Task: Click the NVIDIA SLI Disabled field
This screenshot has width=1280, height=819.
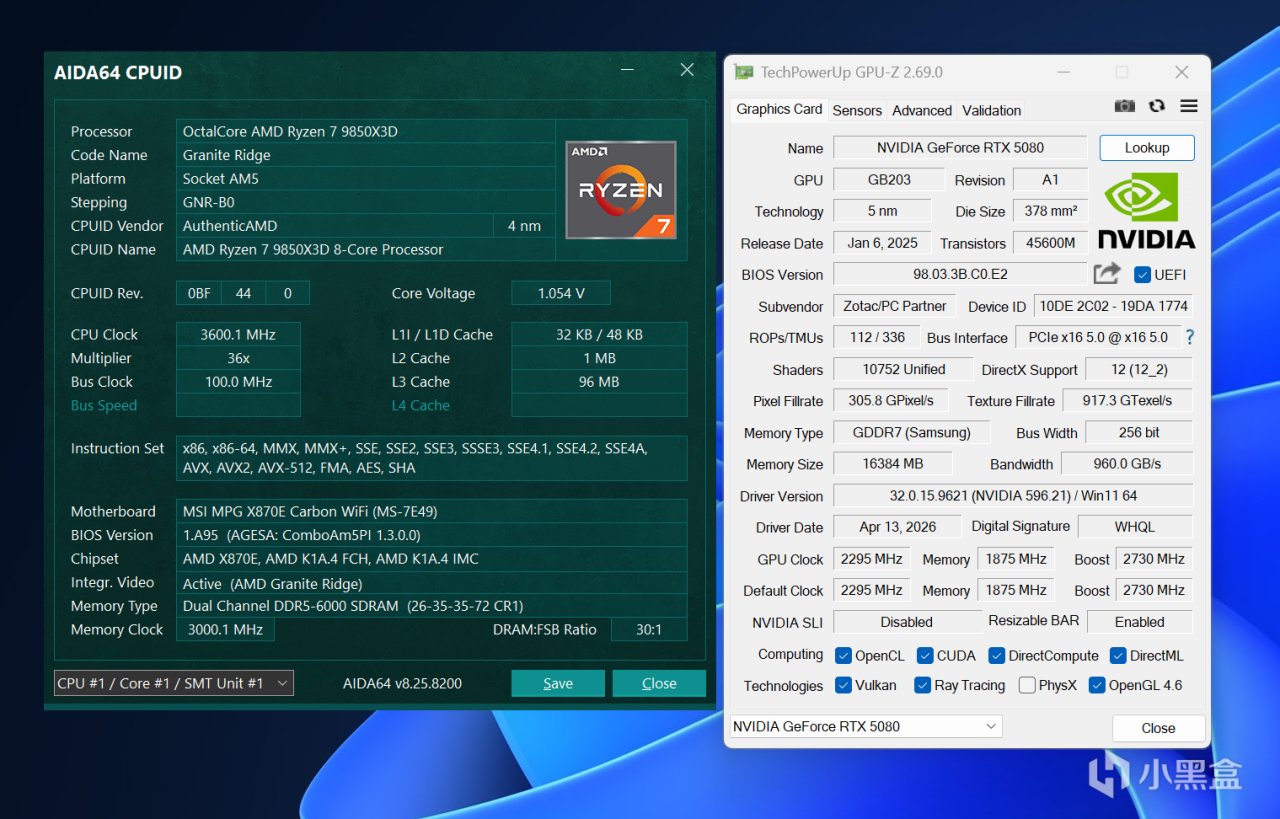Action: (x=907, y=622)
